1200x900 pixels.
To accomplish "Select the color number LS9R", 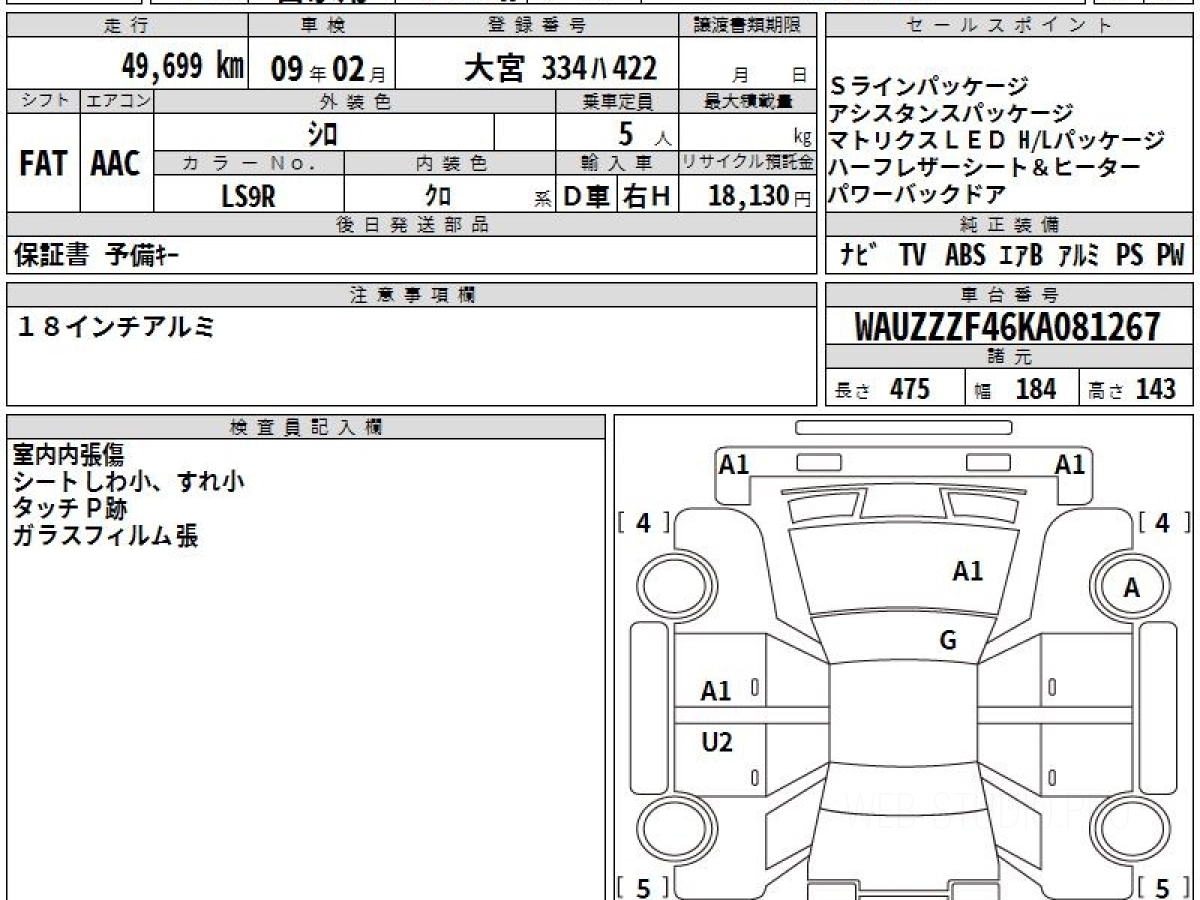I will point(248,197).
